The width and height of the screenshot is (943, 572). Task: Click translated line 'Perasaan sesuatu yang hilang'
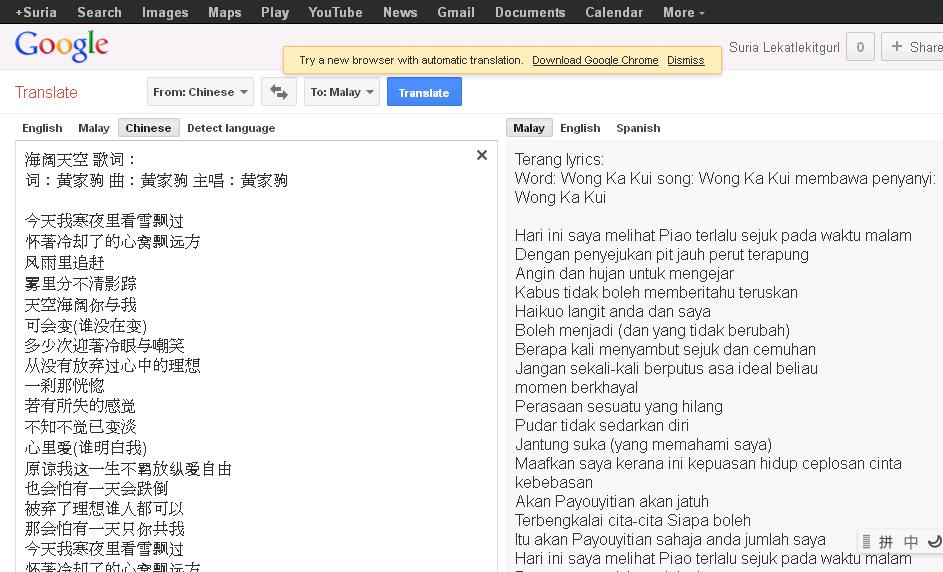[619, 407]
